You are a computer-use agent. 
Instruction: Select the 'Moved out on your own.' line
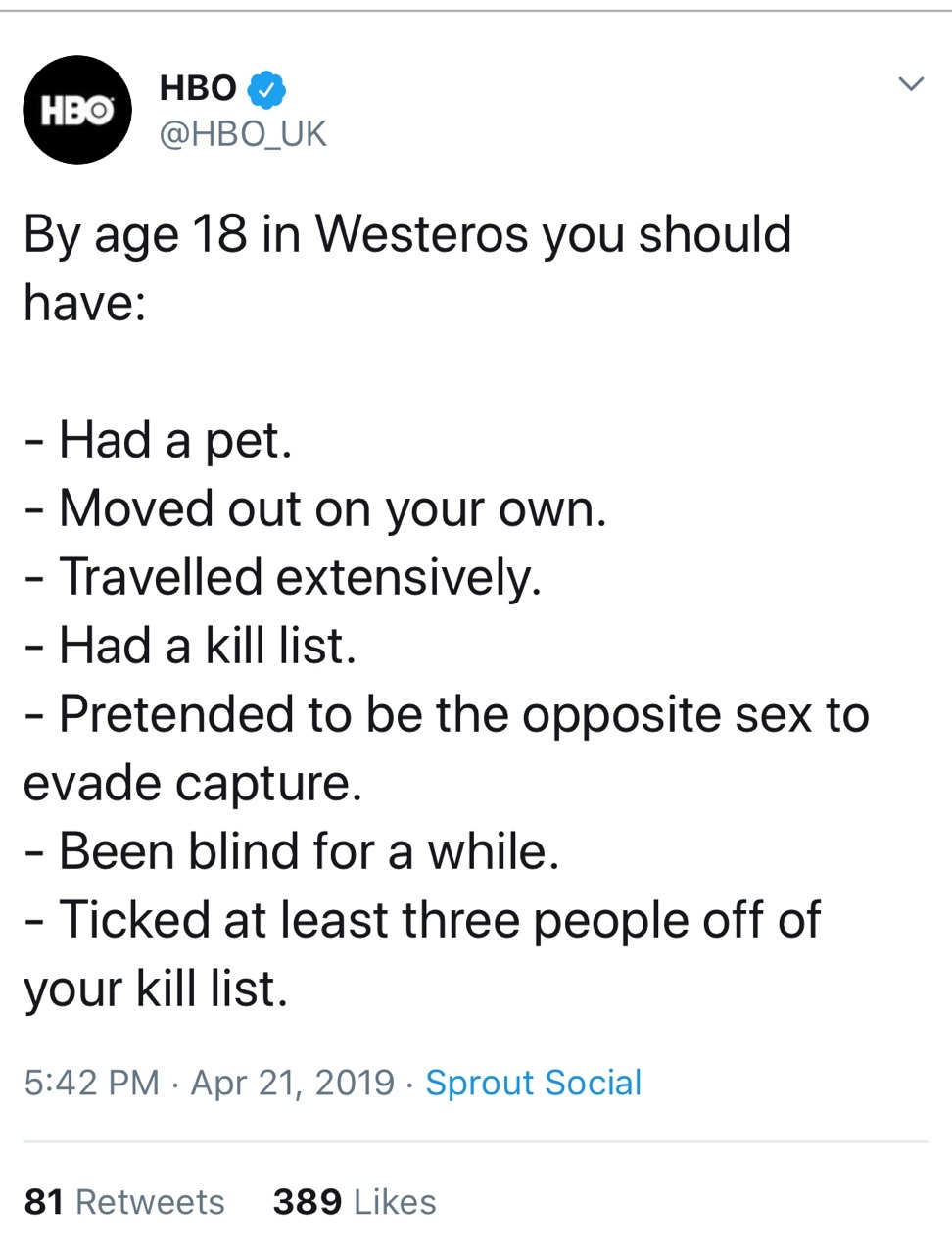315,509
